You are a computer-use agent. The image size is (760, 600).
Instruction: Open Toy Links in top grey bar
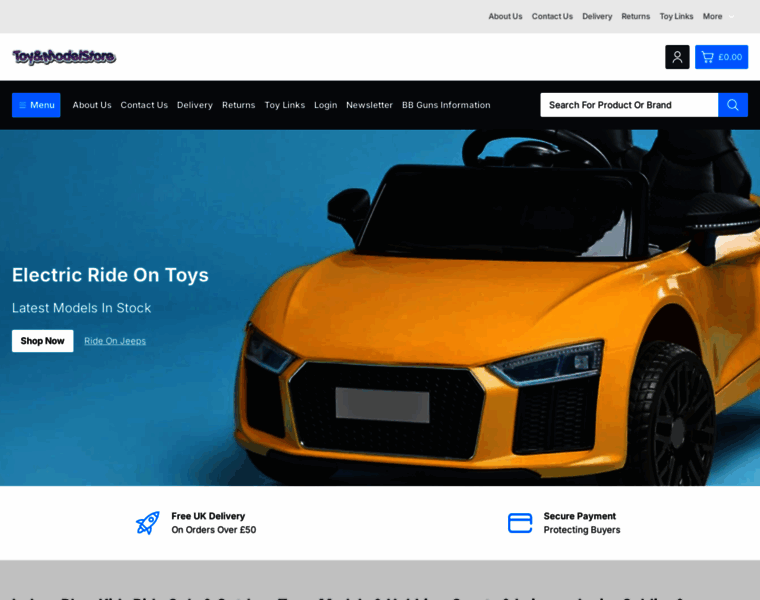pyautogui.click(x=676, y=16)
